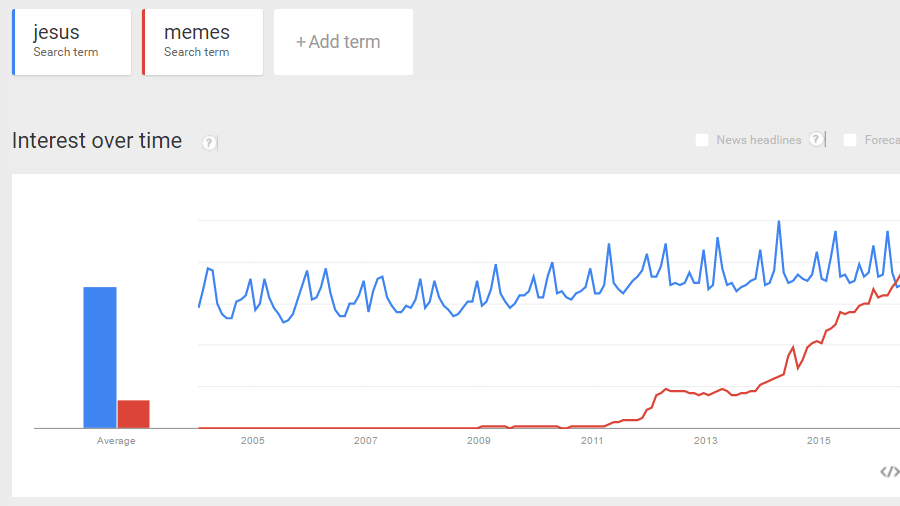Click the Average label under the bars
Image resolution: width=900 pixels, height=506 pixels.
click(116, 441)
